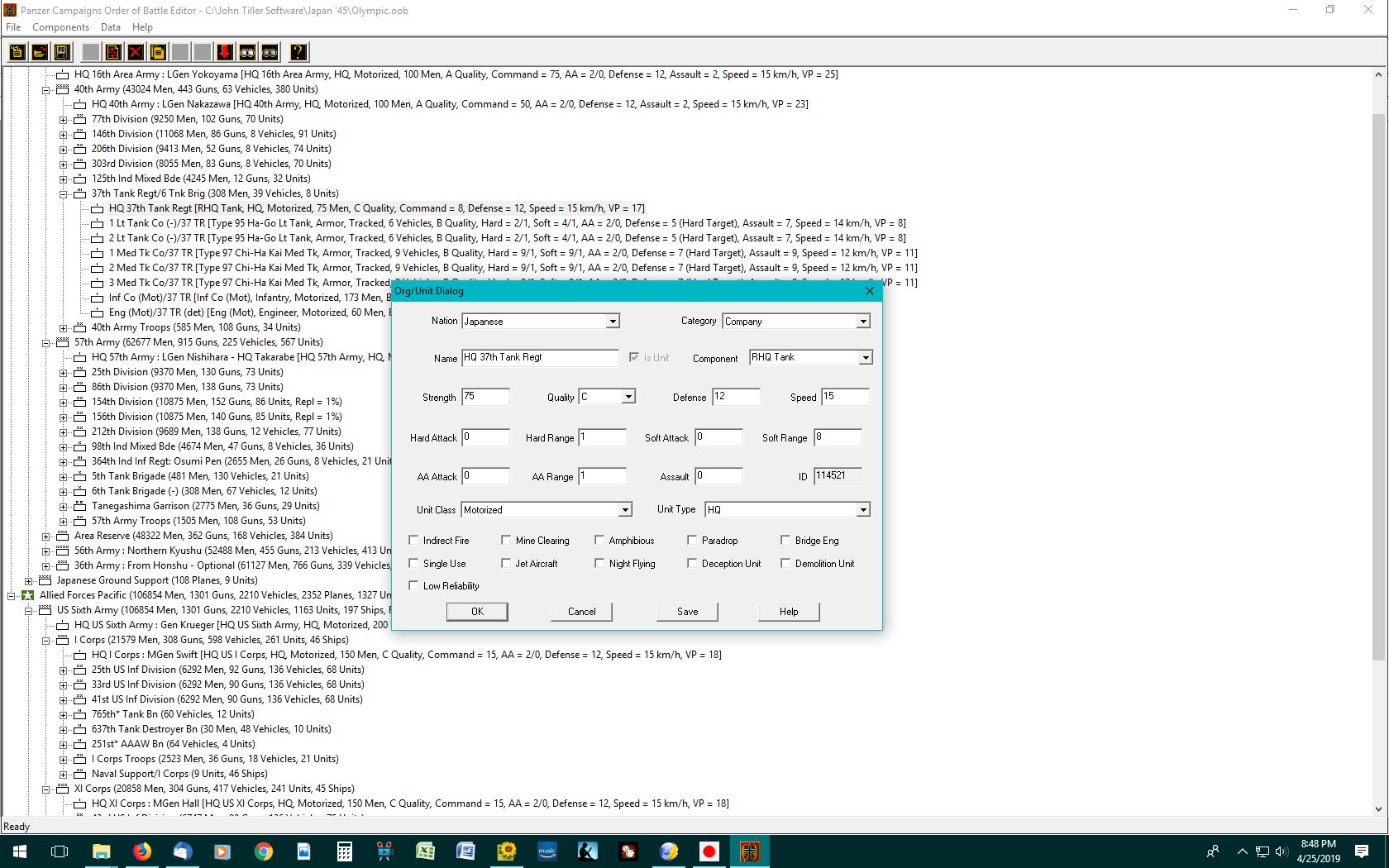Expand the 5th Tank Brigade tree node
Image resolution: width=1389 pixels, height=868 pixels.
click(x=63, y=476)
